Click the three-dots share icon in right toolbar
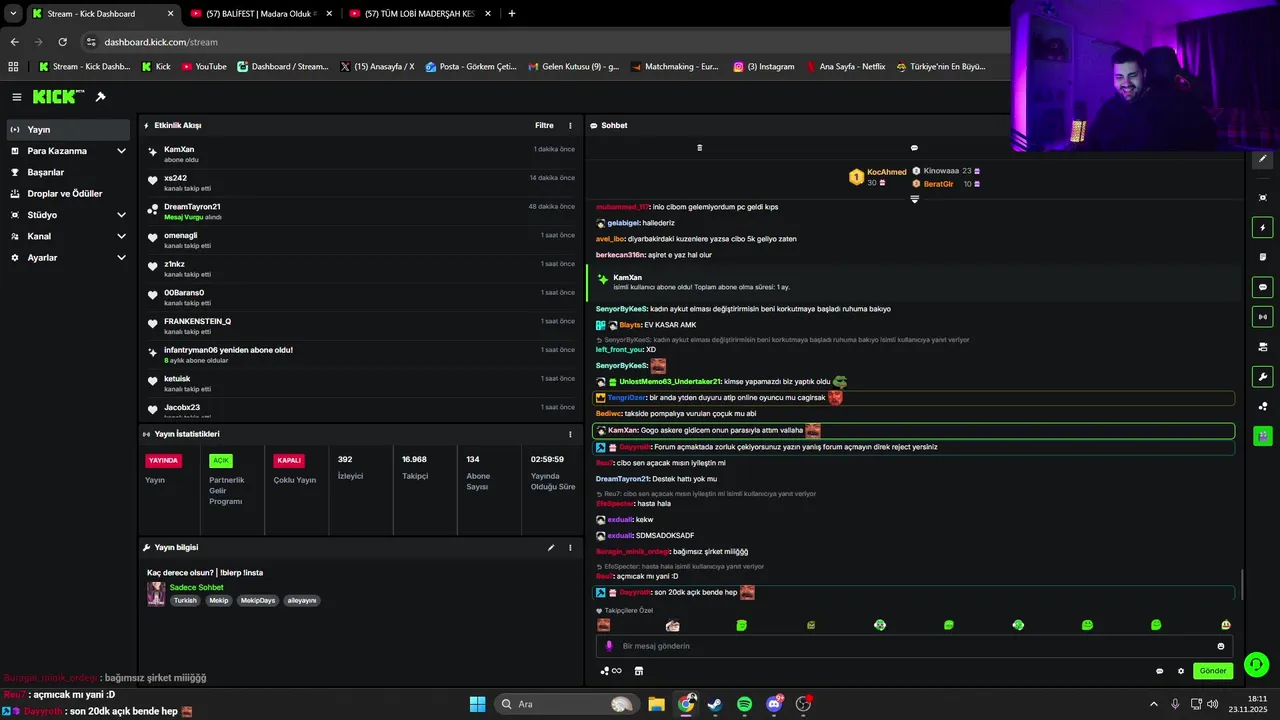 [1262, 406]
